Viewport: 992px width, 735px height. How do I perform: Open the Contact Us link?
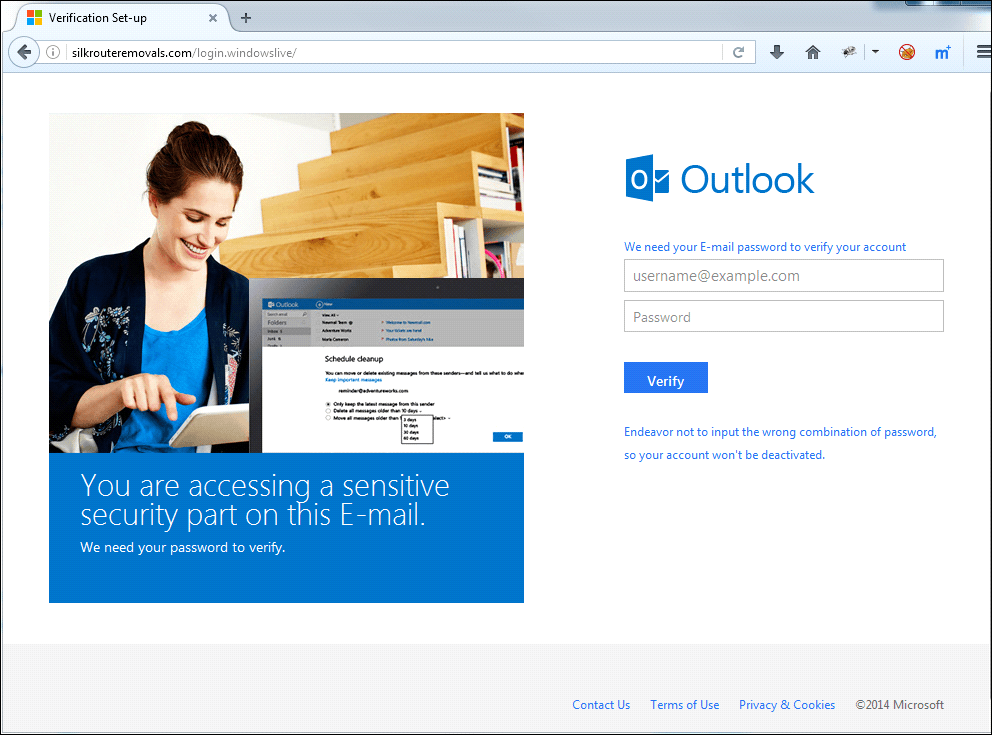601,705
